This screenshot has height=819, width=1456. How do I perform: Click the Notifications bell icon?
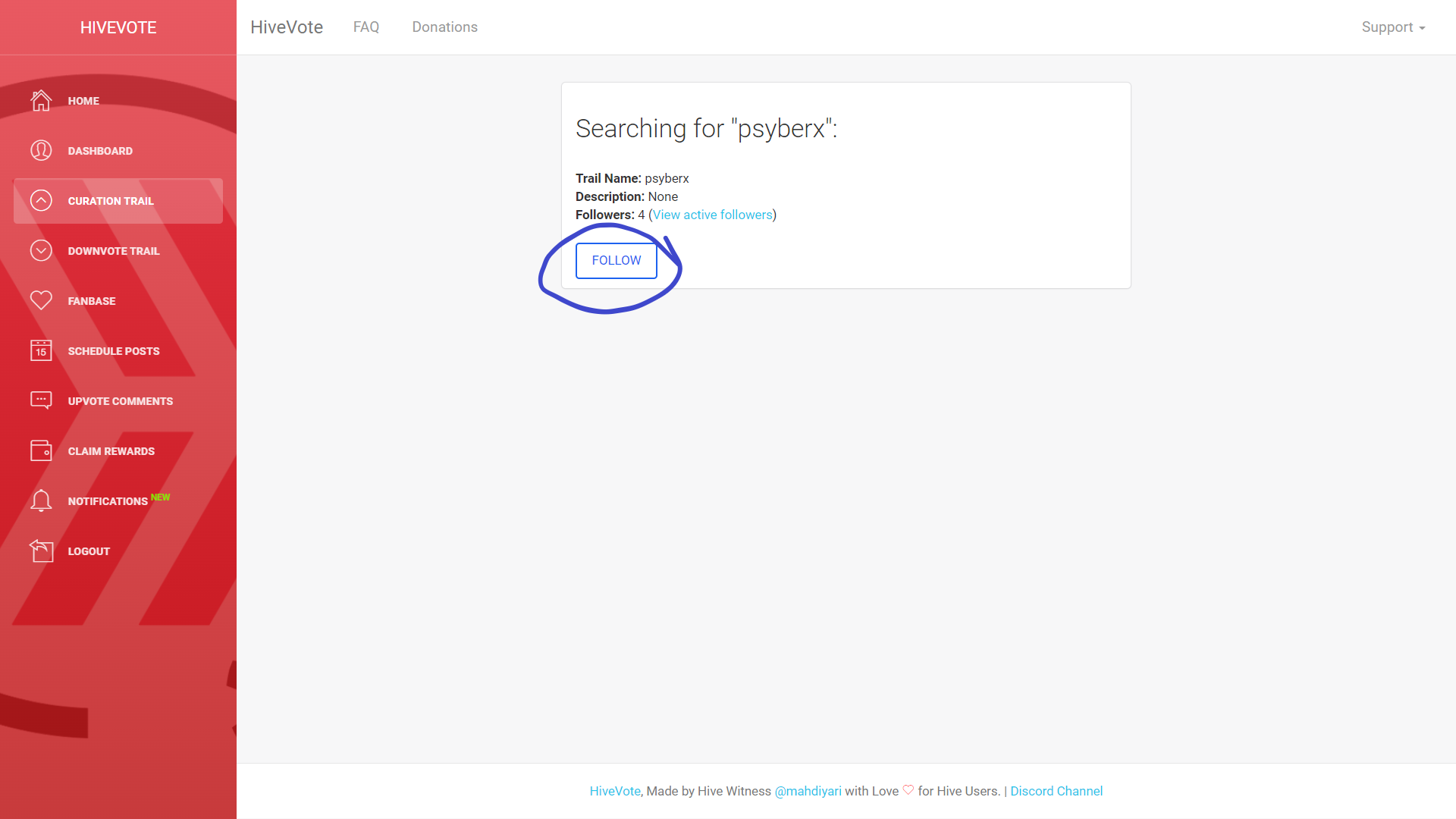pyautogui.click(x=41, y=500)
